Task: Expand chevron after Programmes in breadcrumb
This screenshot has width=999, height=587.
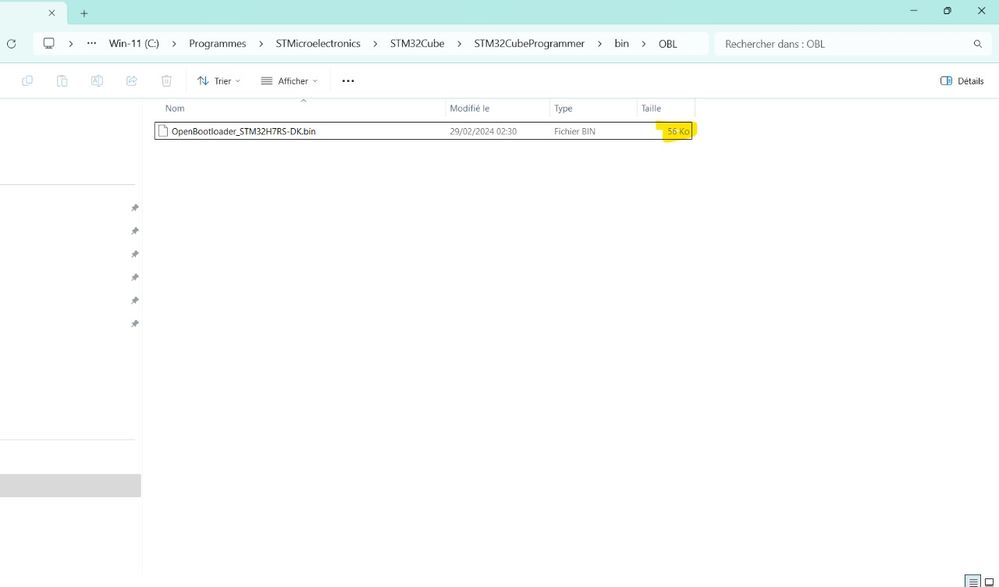Action: [261, 44]
